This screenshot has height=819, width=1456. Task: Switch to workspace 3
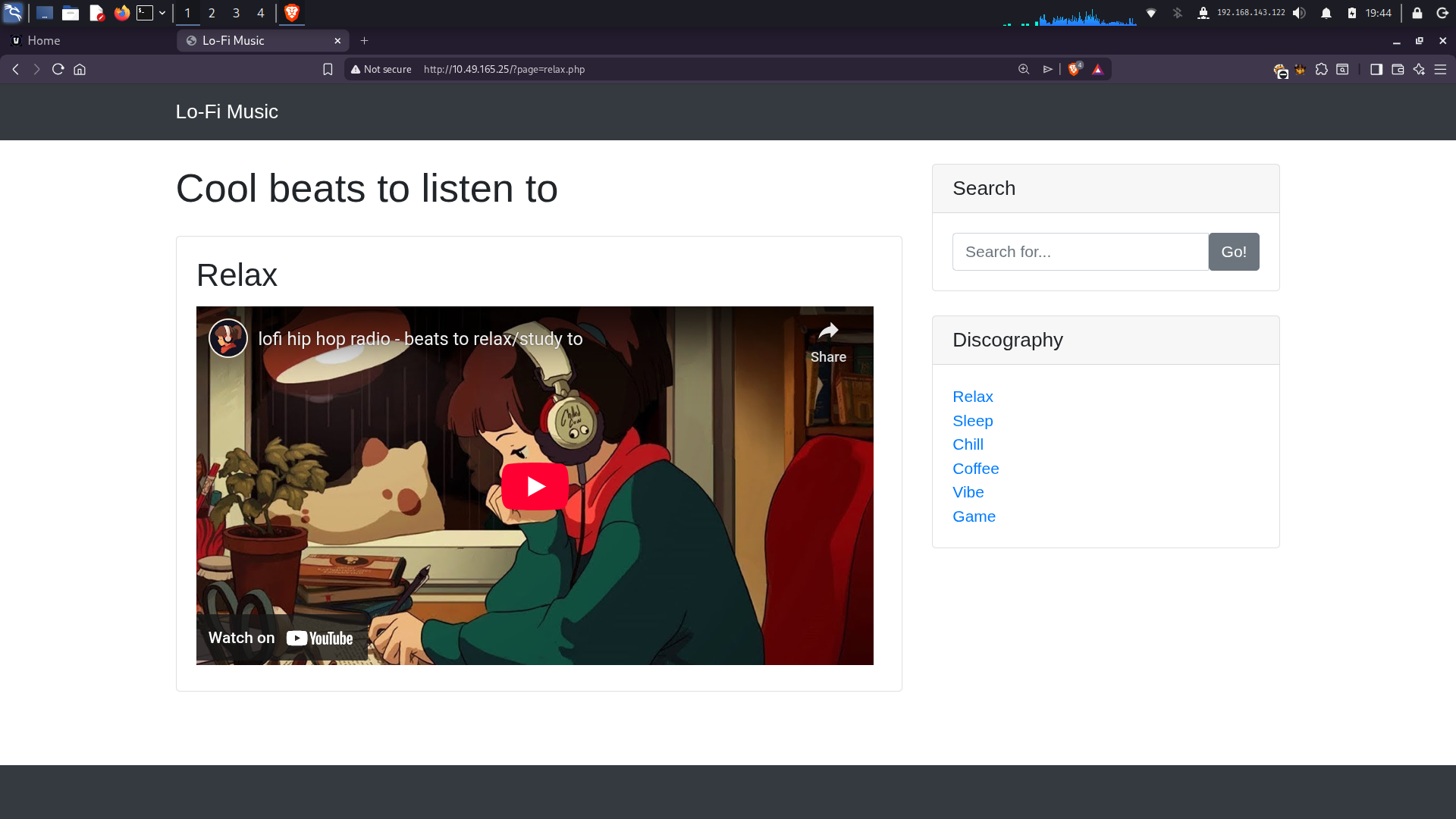click(x=236, y=13)
